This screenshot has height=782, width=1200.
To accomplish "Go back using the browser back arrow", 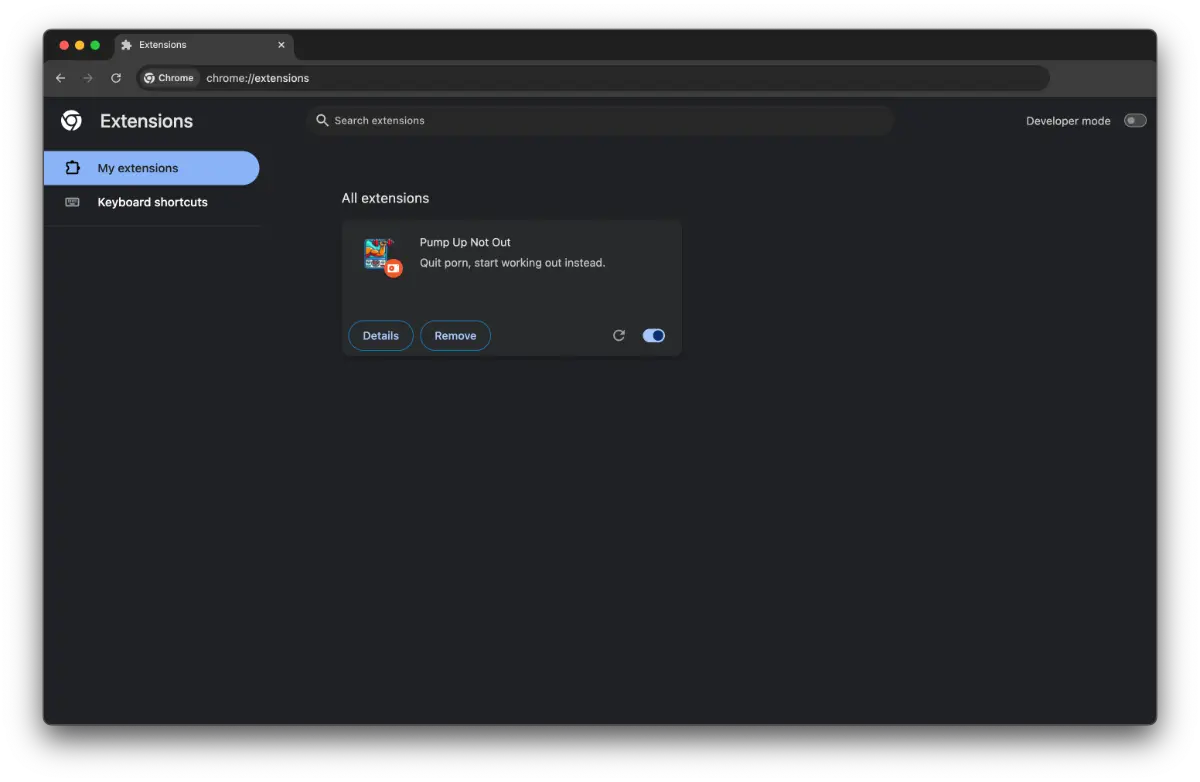I will 61,78.
